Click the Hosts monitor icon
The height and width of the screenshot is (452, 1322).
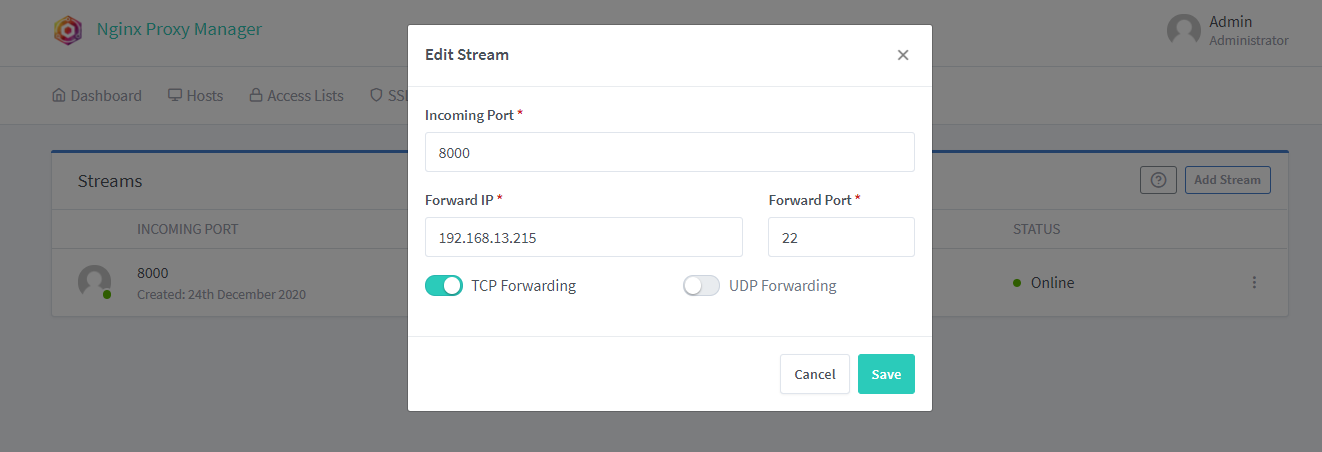coord(175,96)
